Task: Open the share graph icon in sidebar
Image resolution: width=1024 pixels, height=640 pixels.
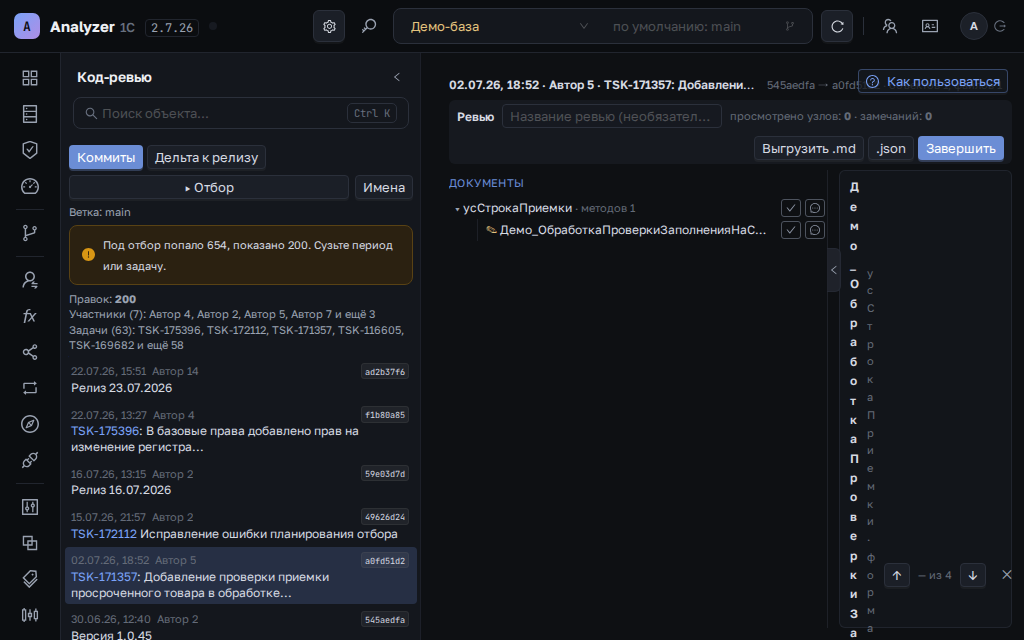Action: 30,352
